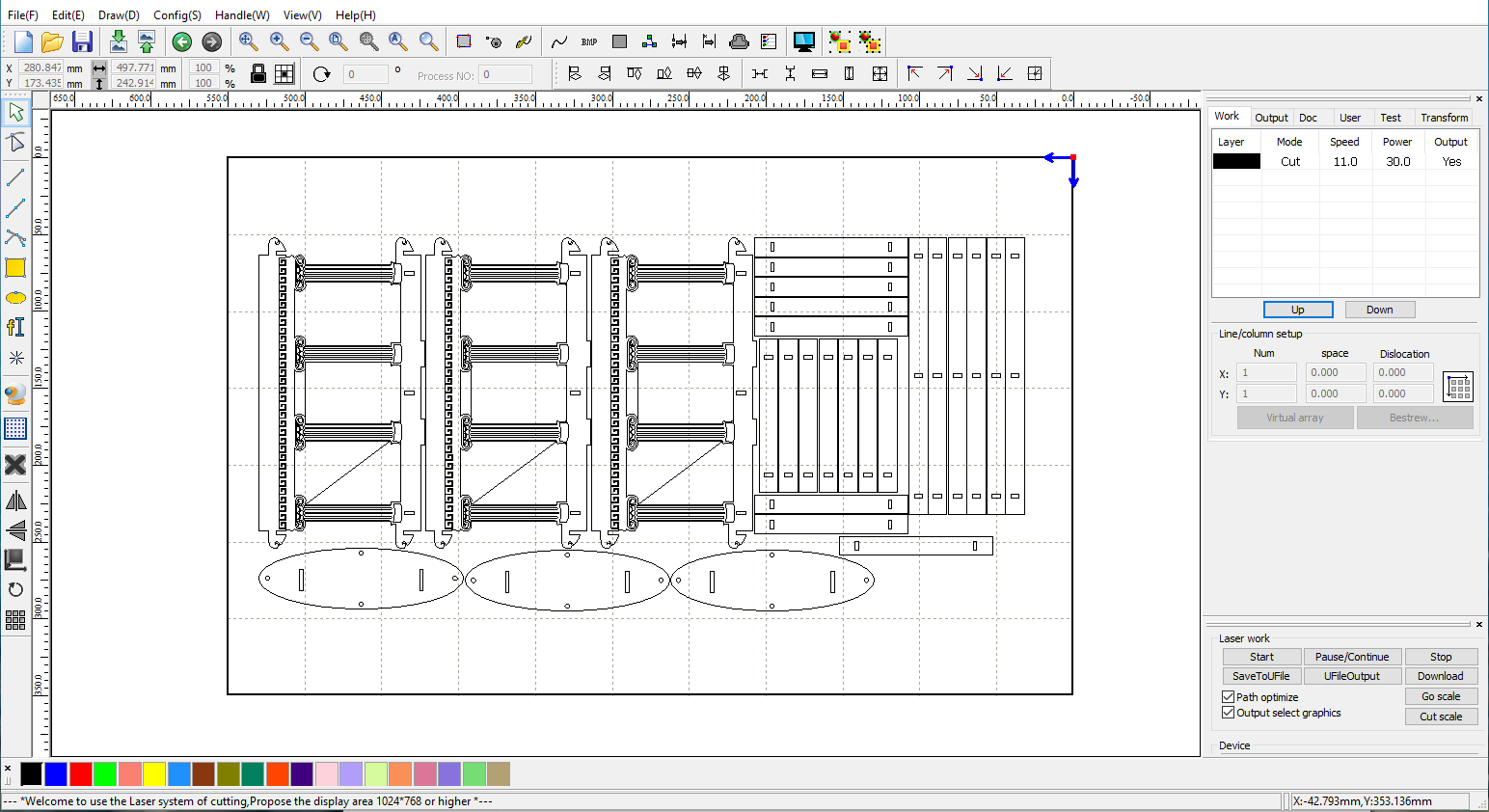The height and width of the screenshot is (812, 1489).
Task: Click the monitor preview icon
Action: pyautogui.click(x=803, y=41)
